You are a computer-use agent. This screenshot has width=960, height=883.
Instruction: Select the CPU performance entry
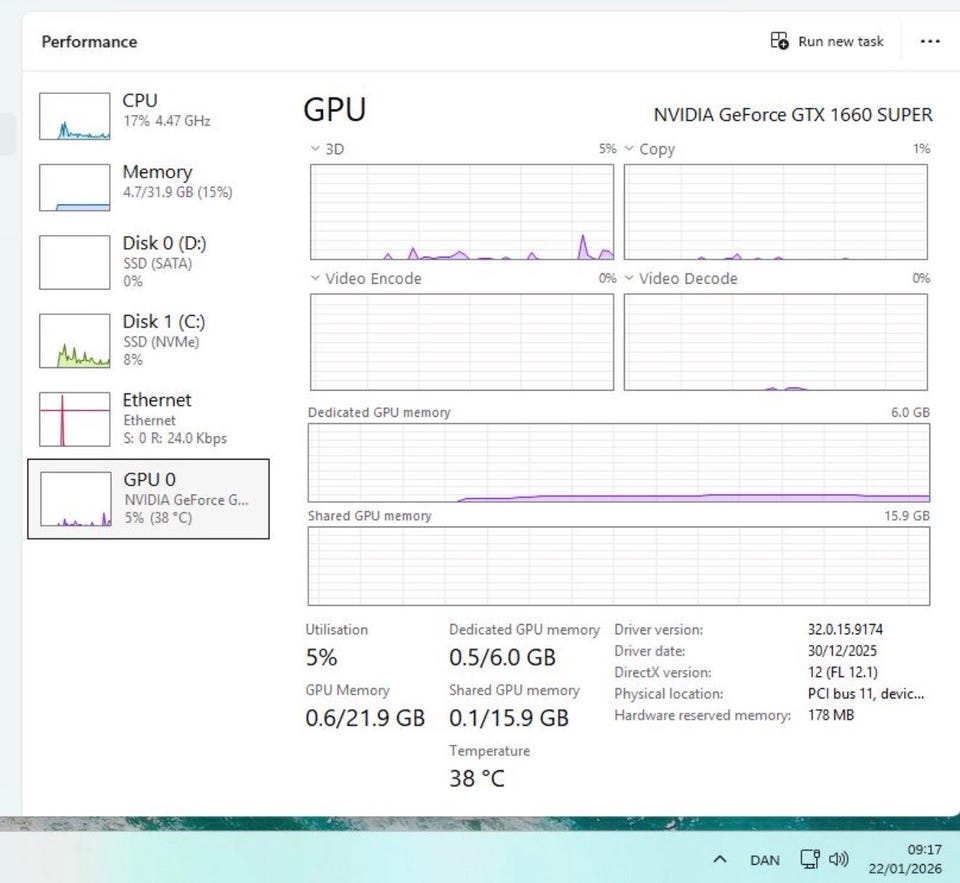[x=148, y=115]
